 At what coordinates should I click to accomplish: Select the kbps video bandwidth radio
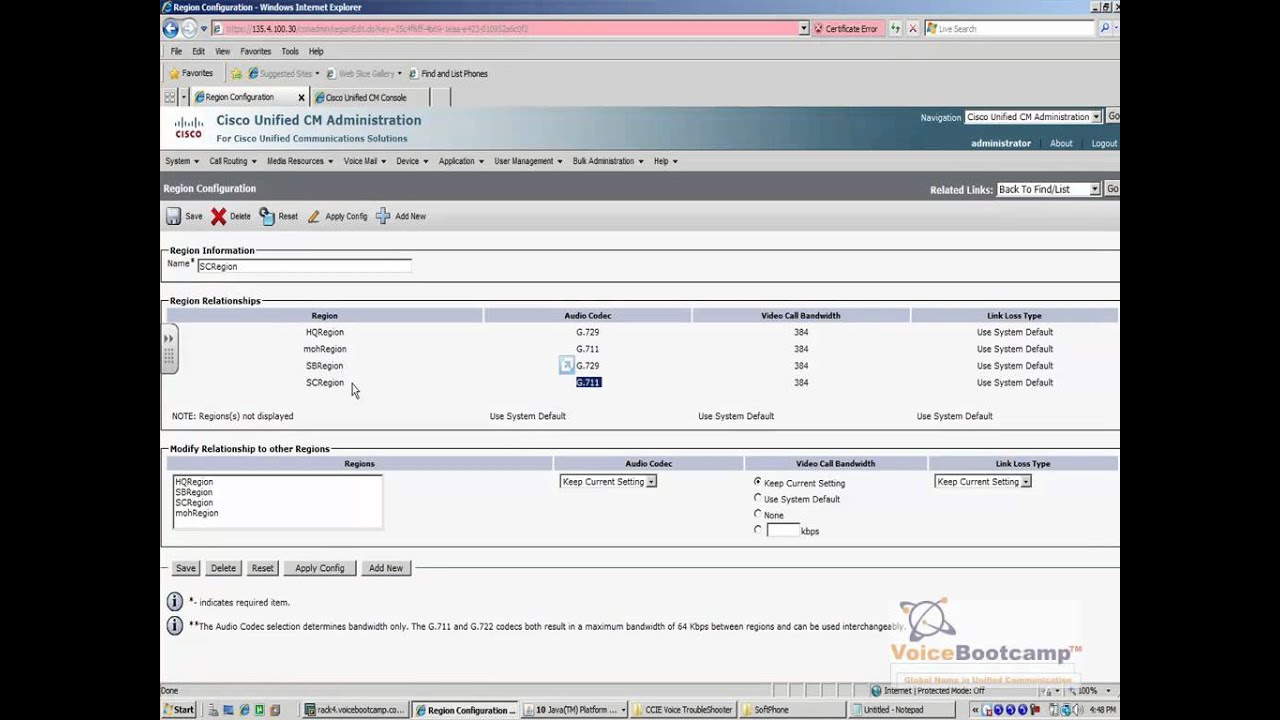click(758, 530)
